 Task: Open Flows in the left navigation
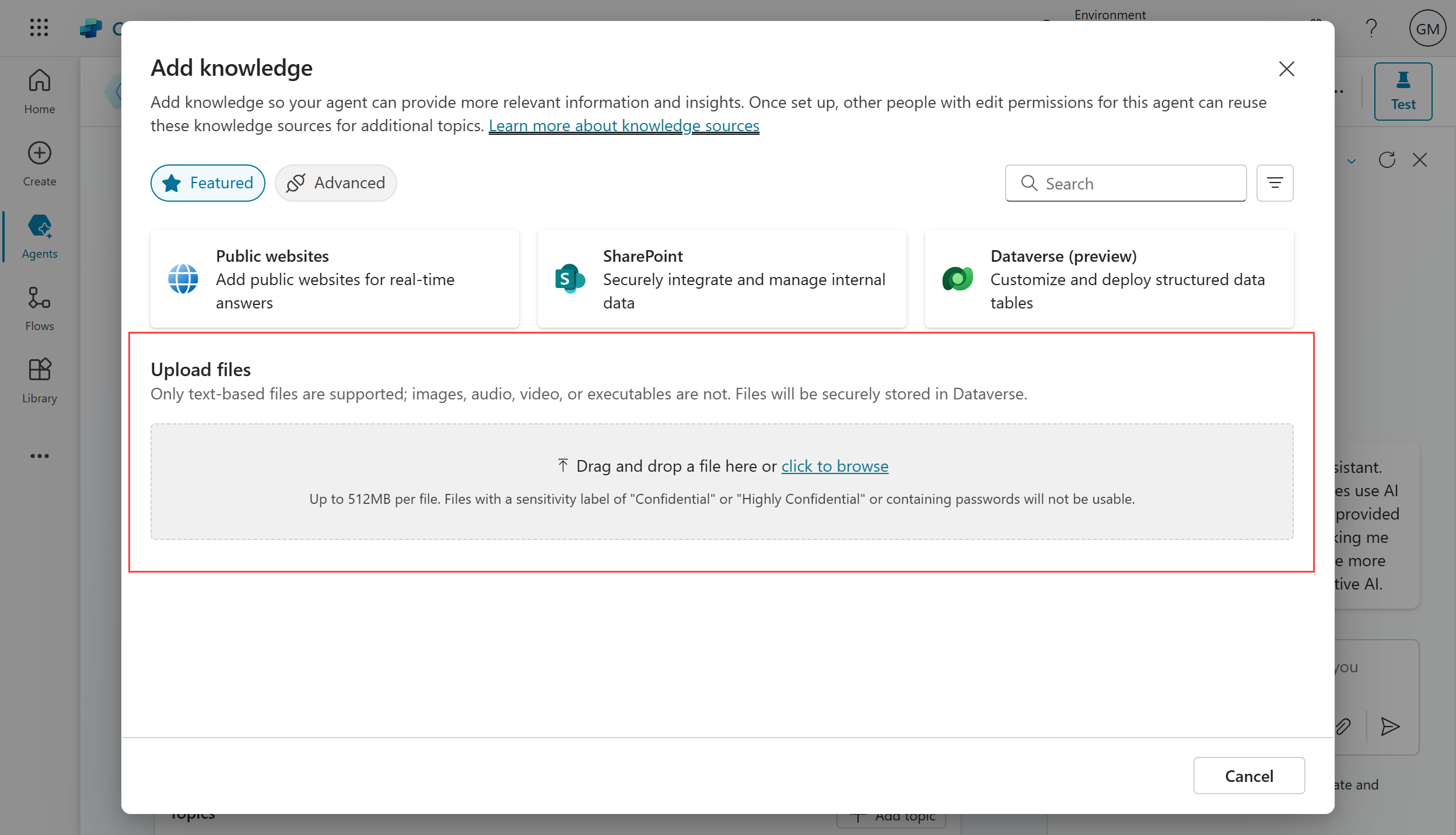click(x=39, y=308)
